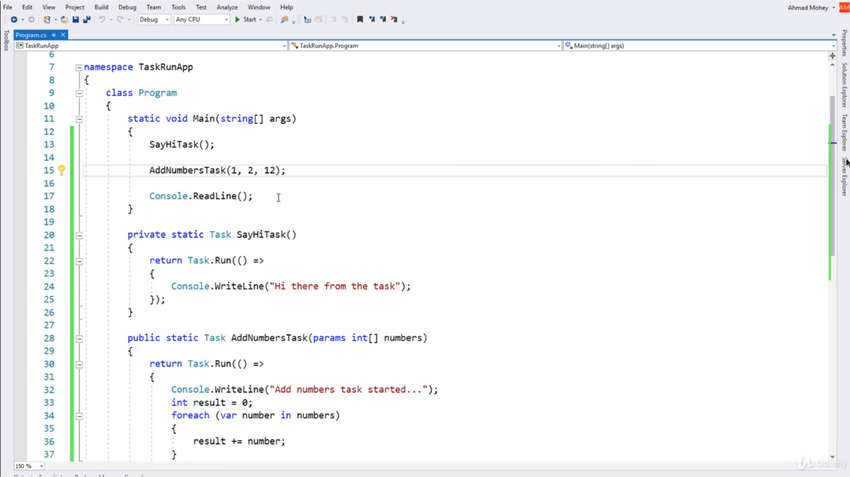The height and width of the screenshot is (477, 850).
Task: Open the Project menu
Action: (x=75, y=8)
